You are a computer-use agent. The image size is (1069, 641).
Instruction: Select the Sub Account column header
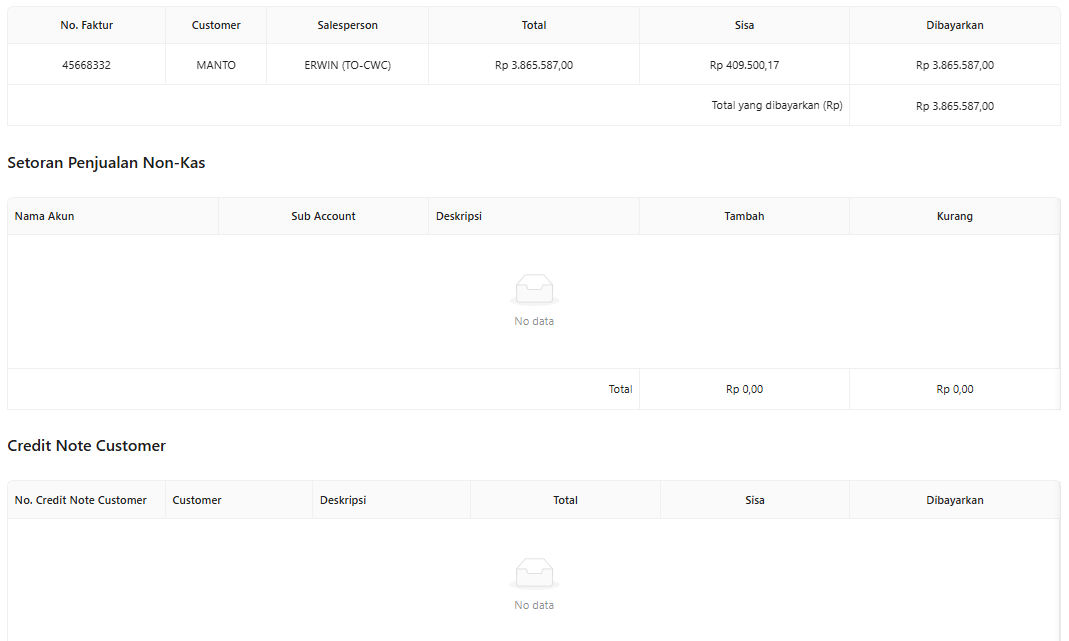pos(323,216)
